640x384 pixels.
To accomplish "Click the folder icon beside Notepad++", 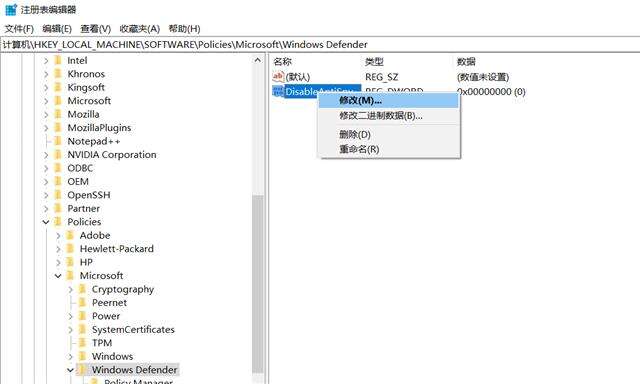I will (58, 141).
